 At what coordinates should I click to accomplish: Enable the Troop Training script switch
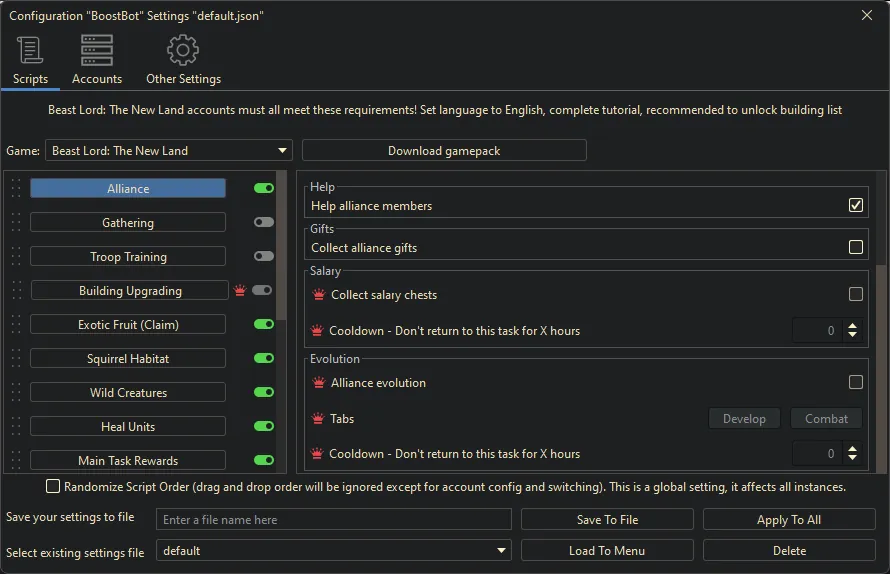[264, 256]
